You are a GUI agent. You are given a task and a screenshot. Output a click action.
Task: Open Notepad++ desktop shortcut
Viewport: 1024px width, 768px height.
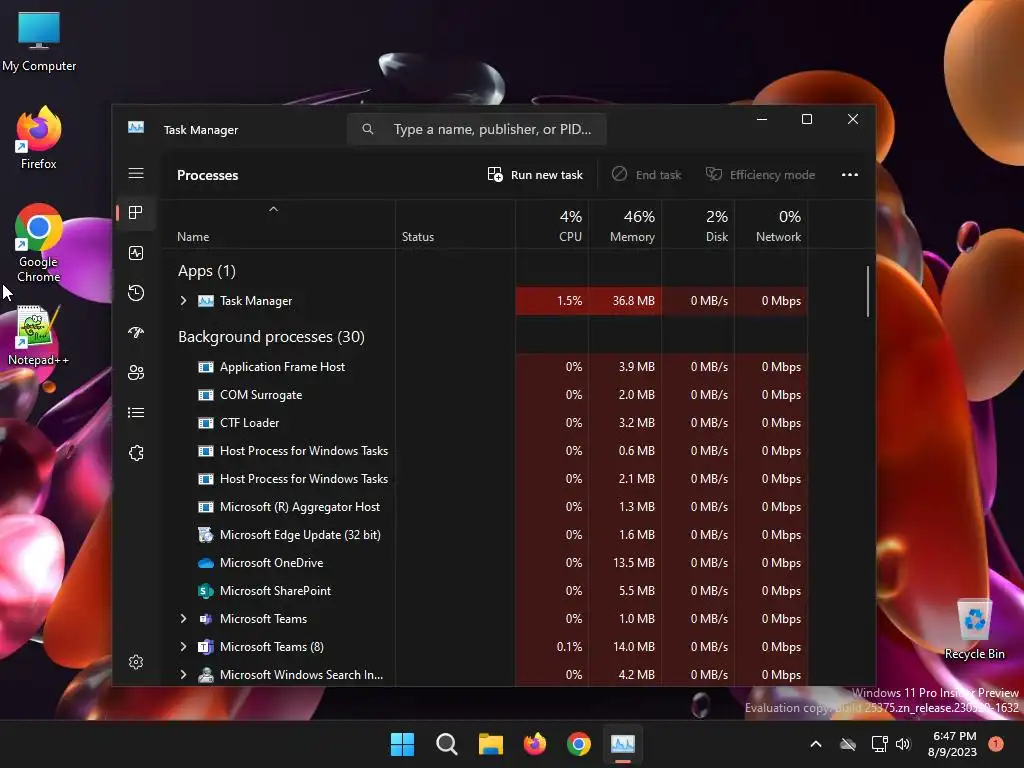39,336
